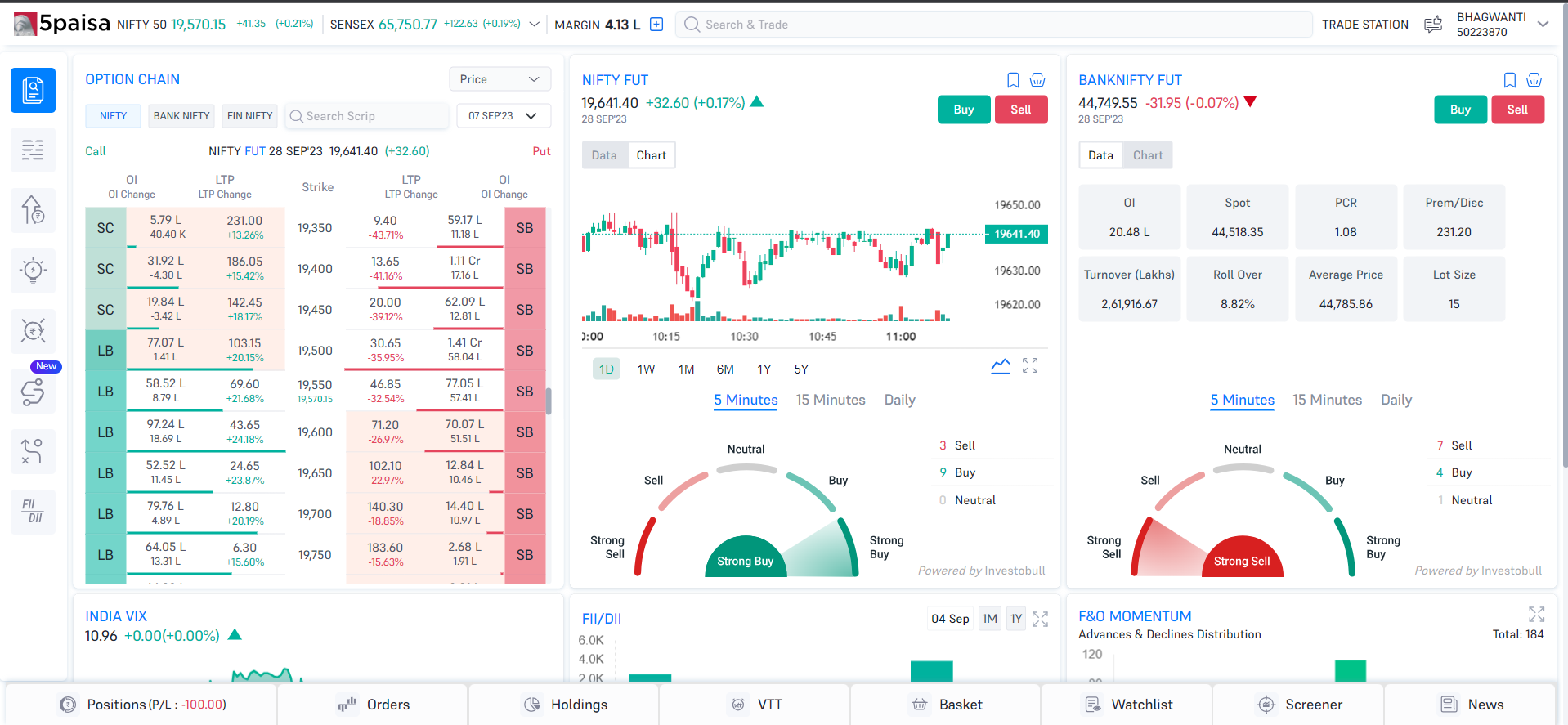The height and width of the screenshot is (725, 1568).
Task: Open Basket from the bottom bar
Action: click(946, 705)
